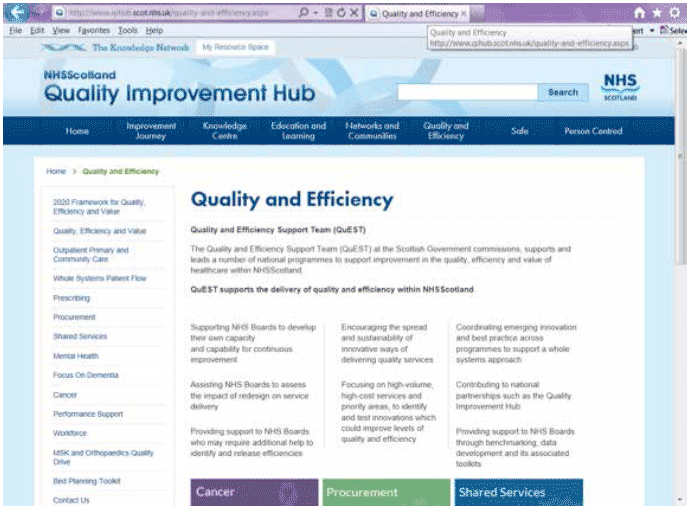Image resolution: width=689 pixels, height=509 pixels.
Task: Click the scrollbar down arrow
Action: tap(681, 500)
